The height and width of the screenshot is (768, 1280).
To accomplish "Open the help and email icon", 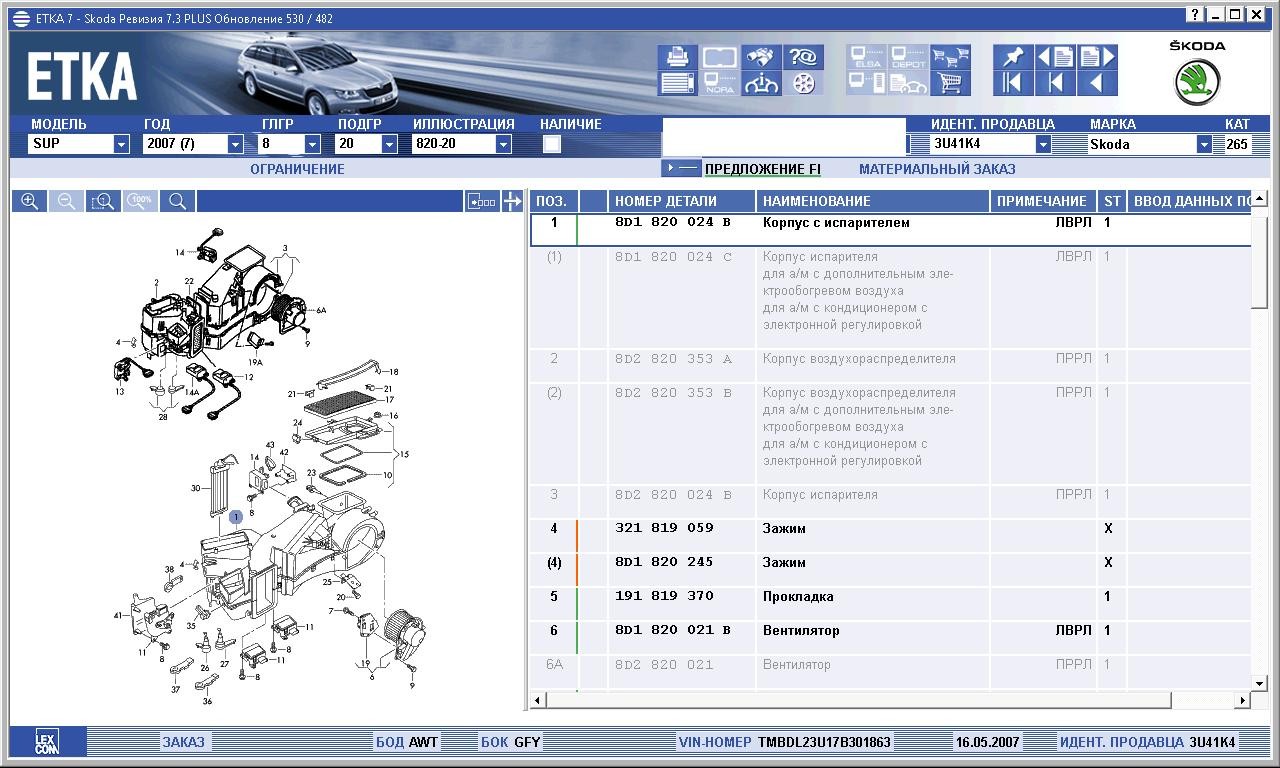I will click(x=803, y=57).
